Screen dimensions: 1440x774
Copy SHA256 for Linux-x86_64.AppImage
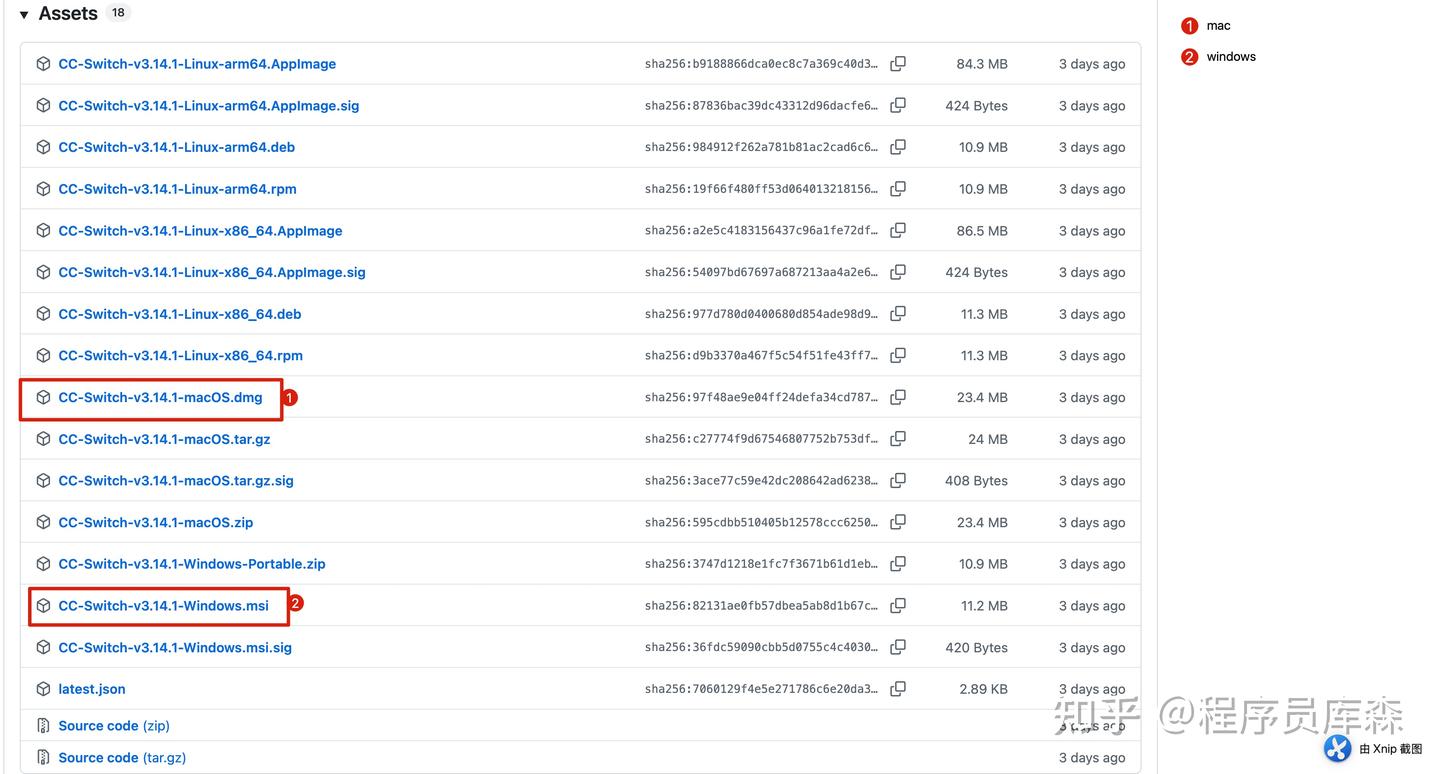click(x=898, y=230)
